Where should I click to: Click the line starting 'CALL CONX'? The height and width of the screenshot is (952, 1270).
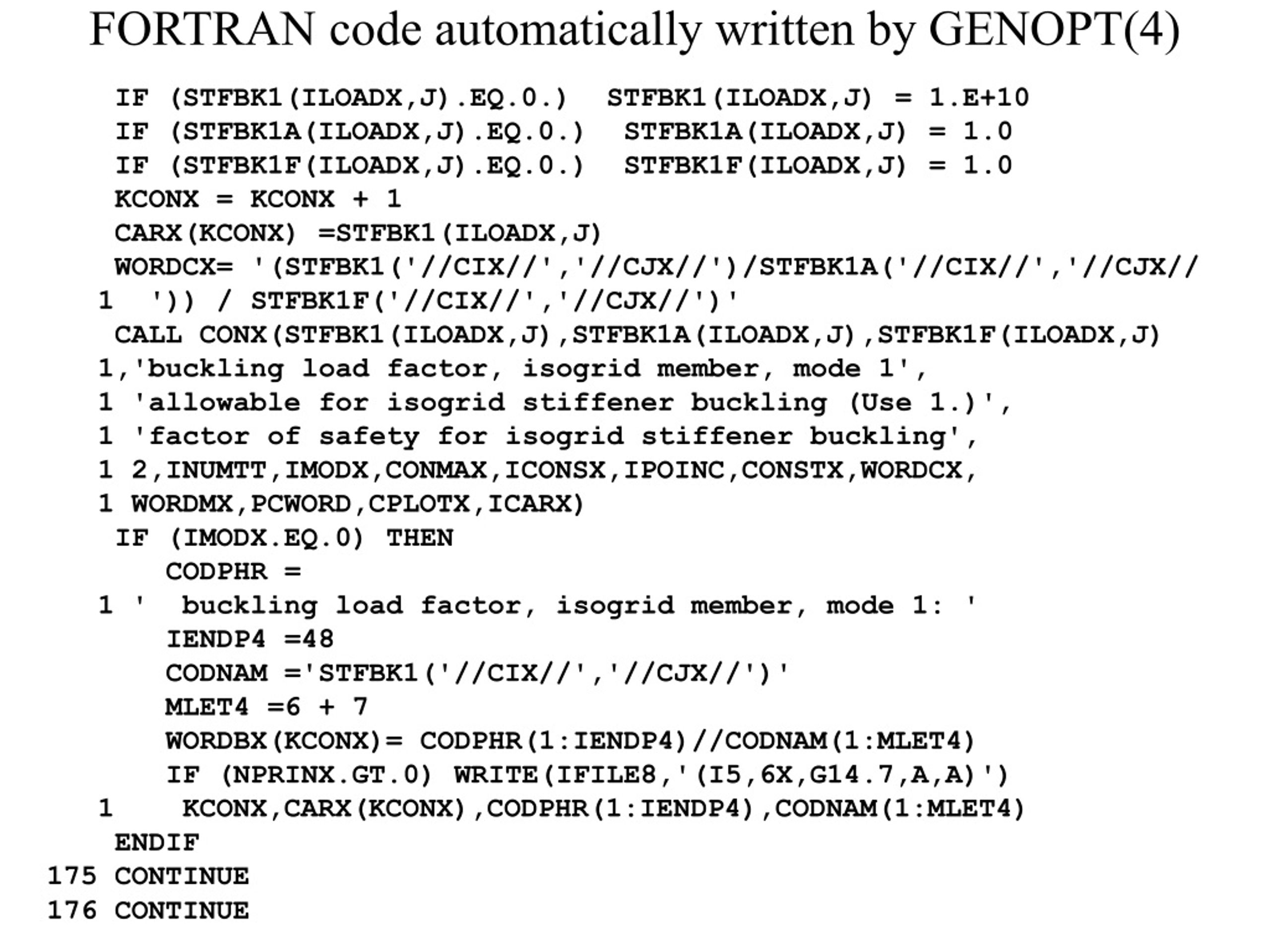coord(638,335)
